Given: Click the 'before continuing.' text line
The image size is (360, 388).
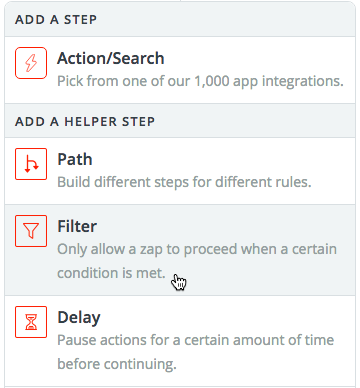Looking at the screenshot, I should coord(117,364).
